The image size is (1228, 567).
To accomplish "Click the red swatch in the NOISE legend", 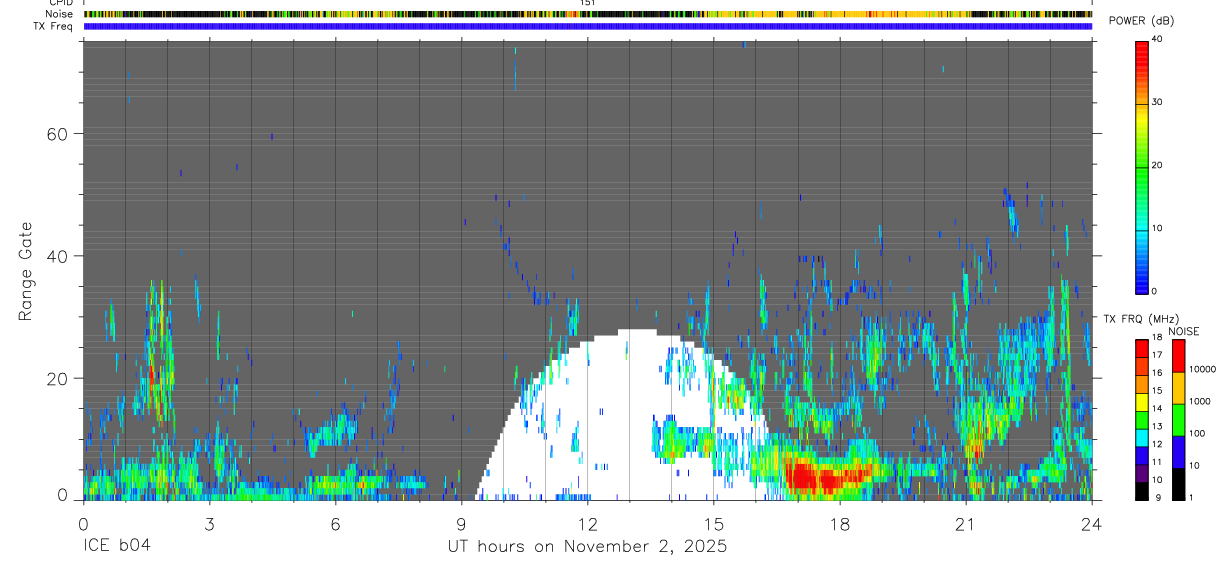I will 1178,356.
